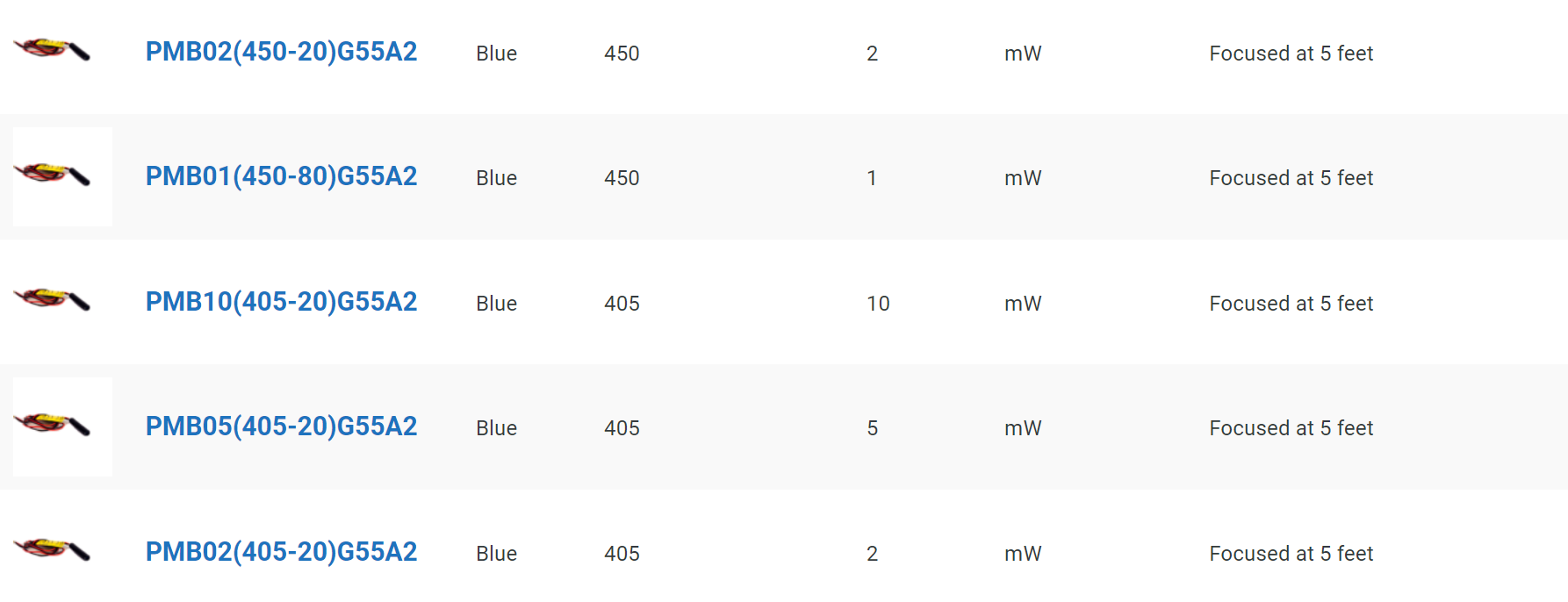Viewport: 1568px width, 602px height.
Task: Click wavelength 405 in the PMB05(405-20)G55A2 row
Action: pos(622,428)
